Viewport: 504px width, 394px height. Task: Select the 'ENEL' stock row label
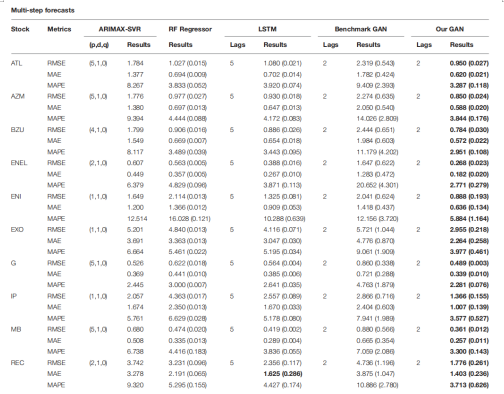pos(19,163)
